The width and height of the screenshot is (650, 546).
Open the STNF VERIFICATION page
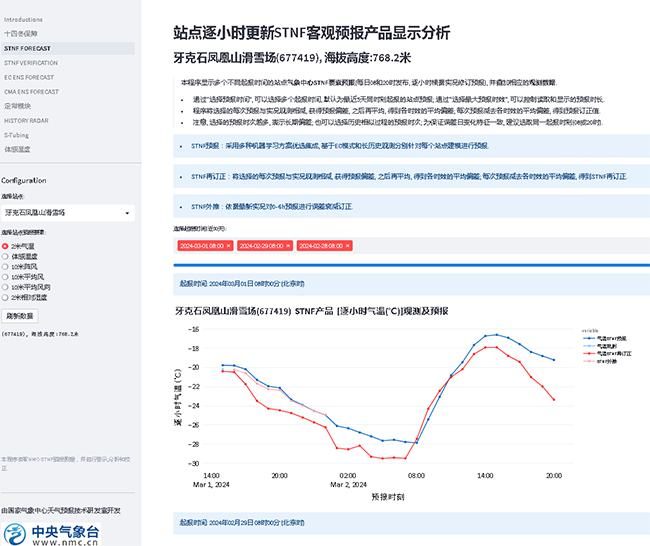(x=31, y=62)
